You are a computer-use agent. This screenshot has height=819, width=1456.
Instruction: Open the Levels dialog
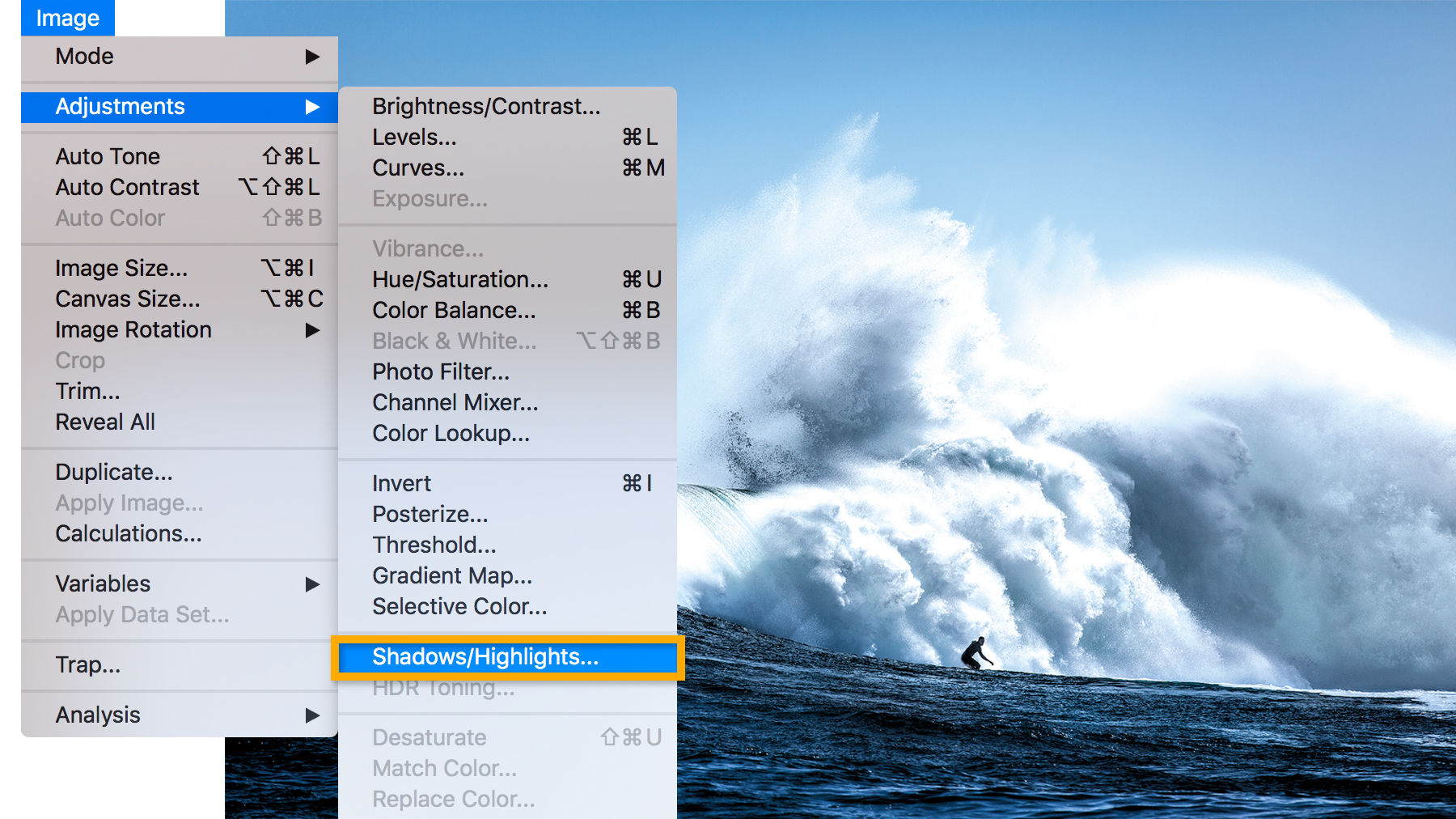click(413, 137)
